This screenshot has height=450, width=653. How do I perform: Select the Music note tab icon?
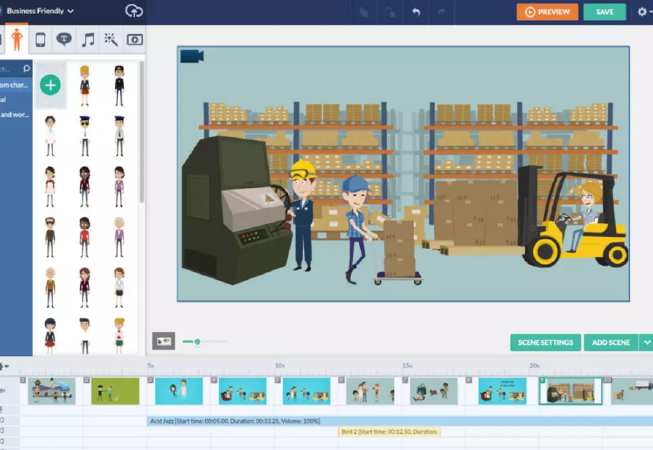point(88,40)
